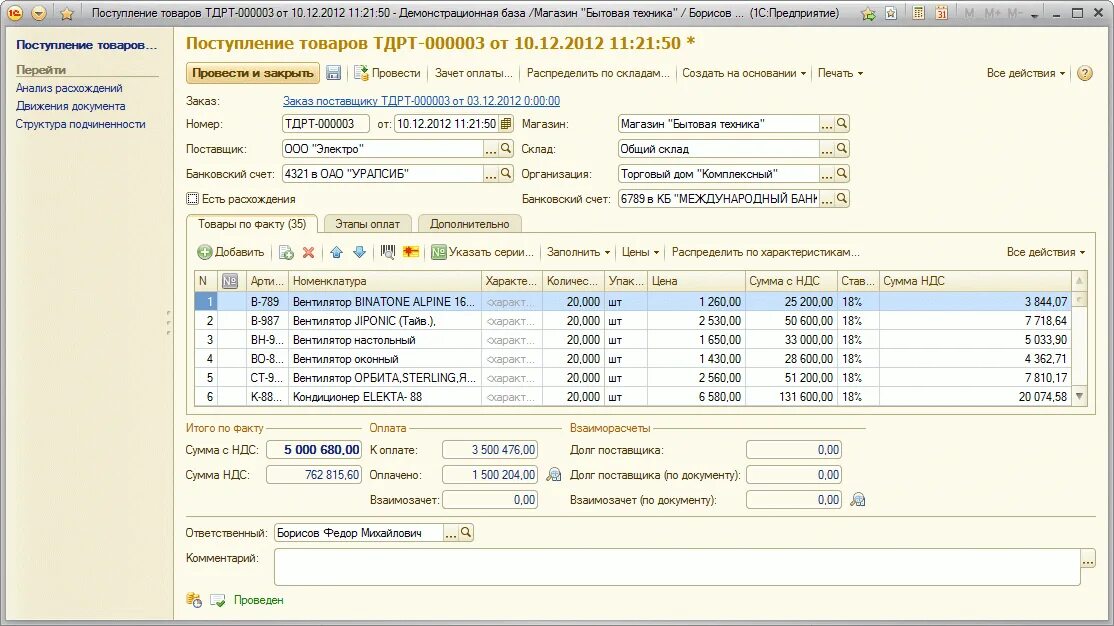This screenshot has height=626, width=1114.
Task: Open payment details magnifier beside Оплачено
Action: [553, 475]
